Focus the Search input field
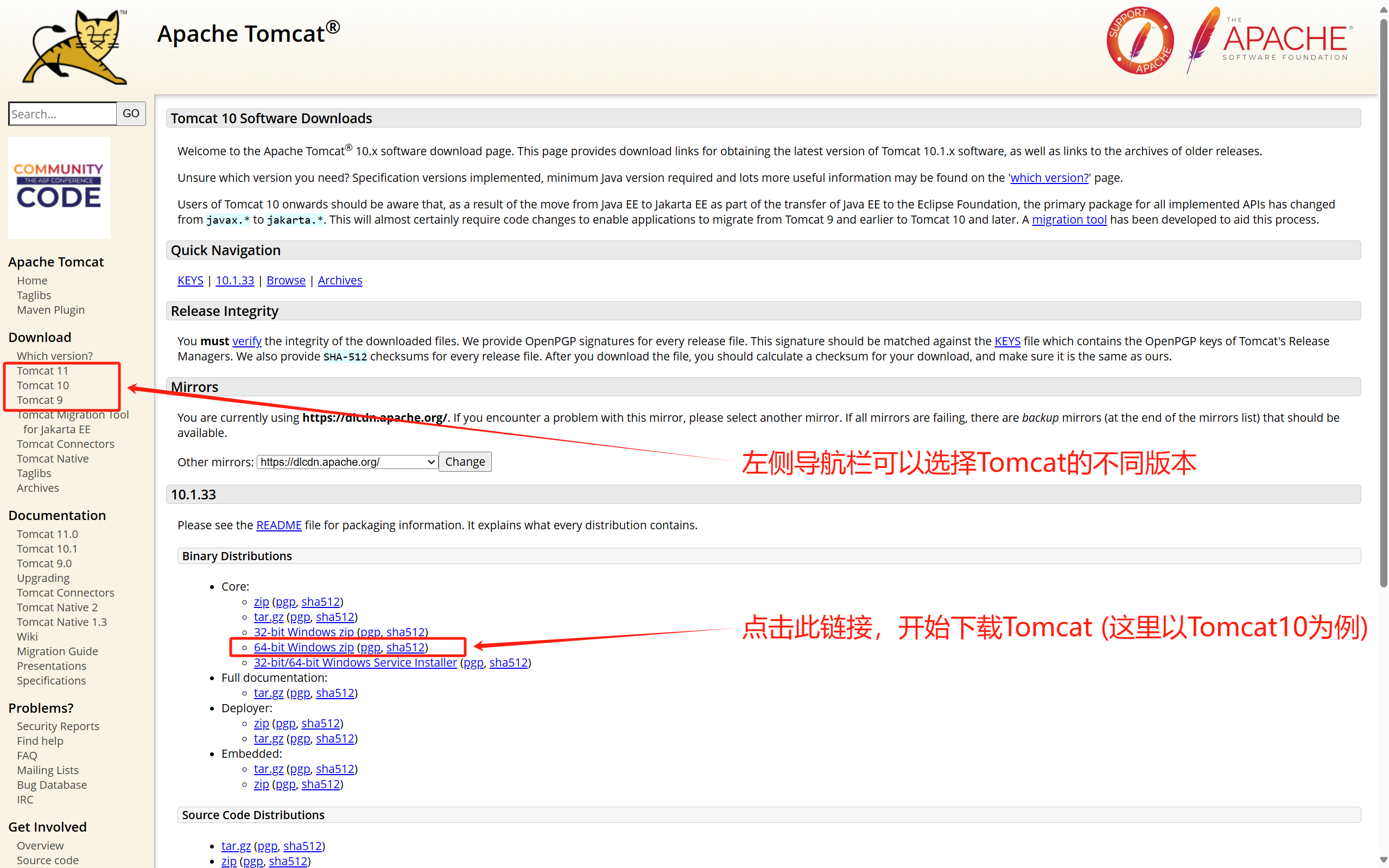Viewport: 1389px width, 868px height. coord(62,113)
